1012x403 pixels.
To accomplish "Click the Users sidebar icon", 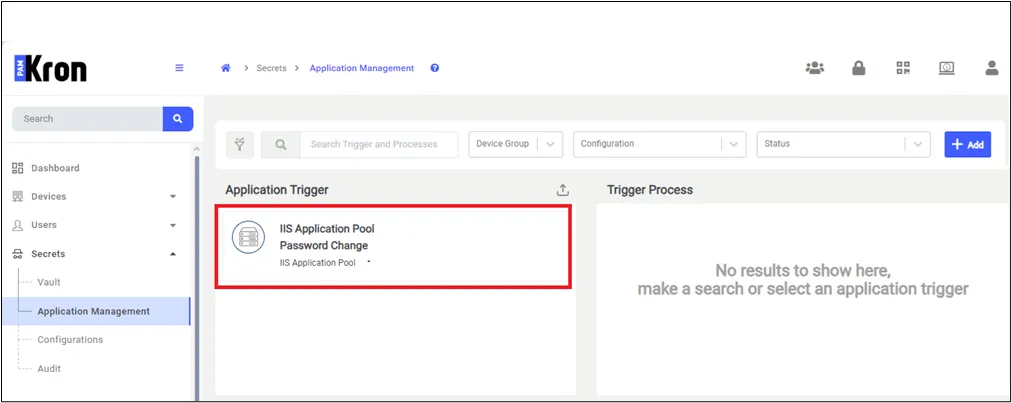I will tap(18, 225).
